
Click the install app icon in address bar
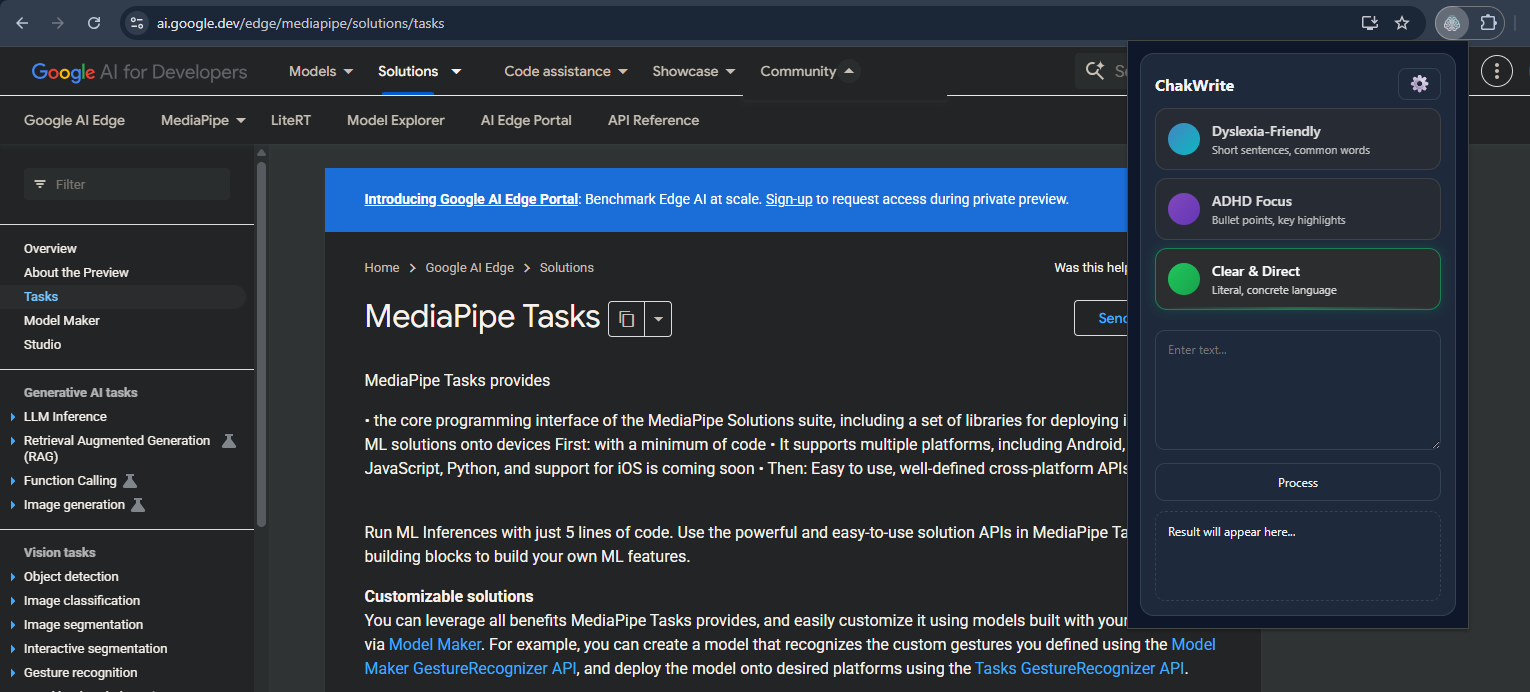(1370, 23)
